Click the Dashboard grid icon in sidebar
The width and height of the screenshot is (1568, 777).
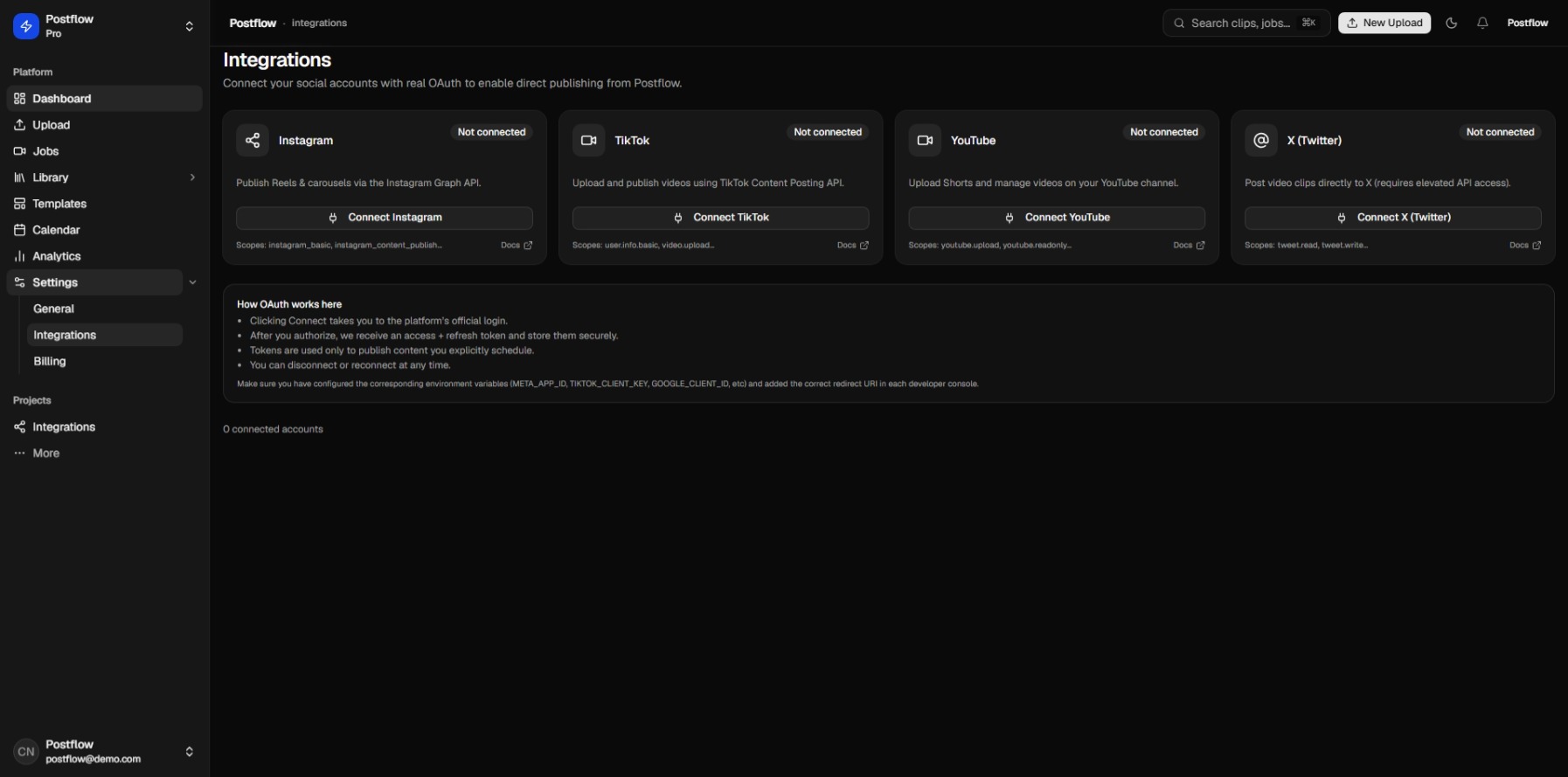19,99
